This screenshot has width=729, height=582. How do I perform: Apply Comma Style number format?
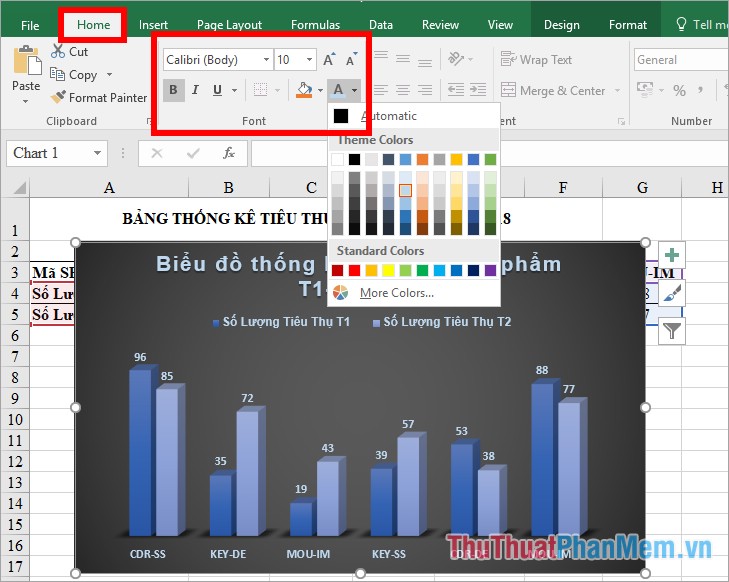700,90
